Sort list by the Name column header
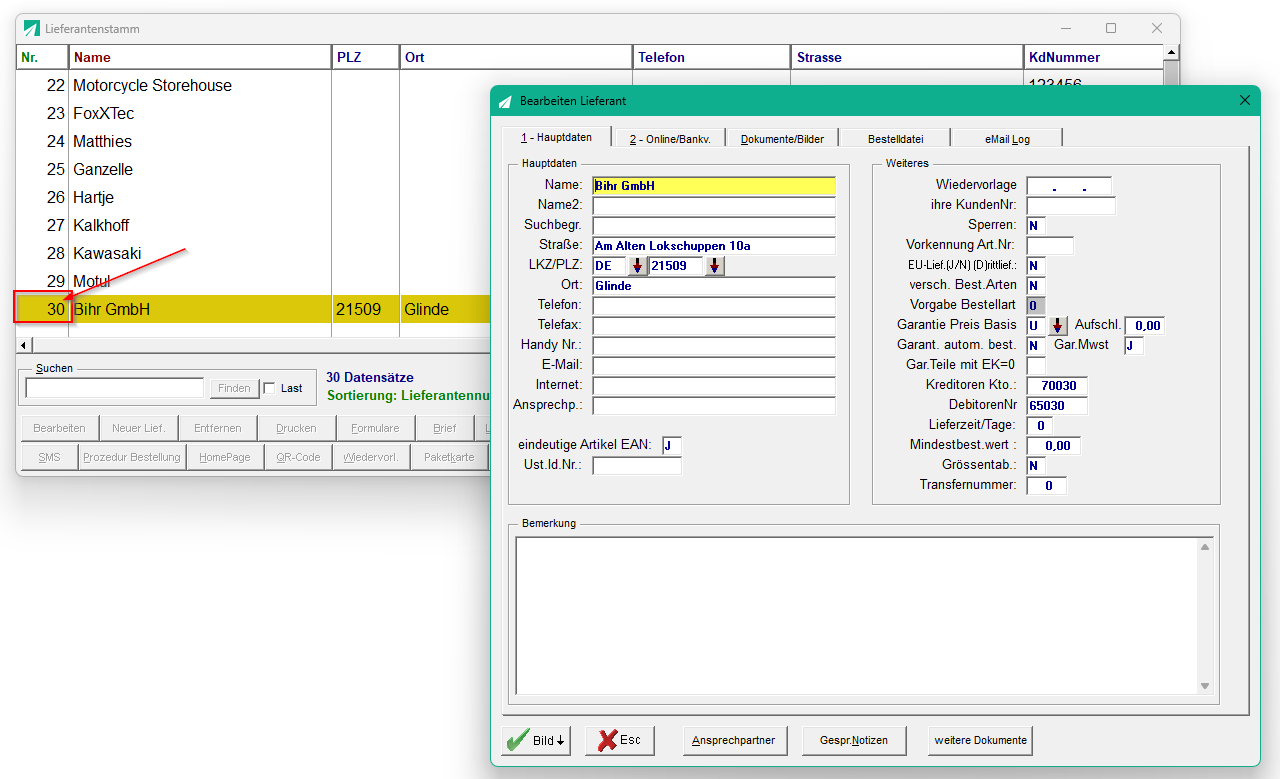1280x779 pixels. coord(200,57)
